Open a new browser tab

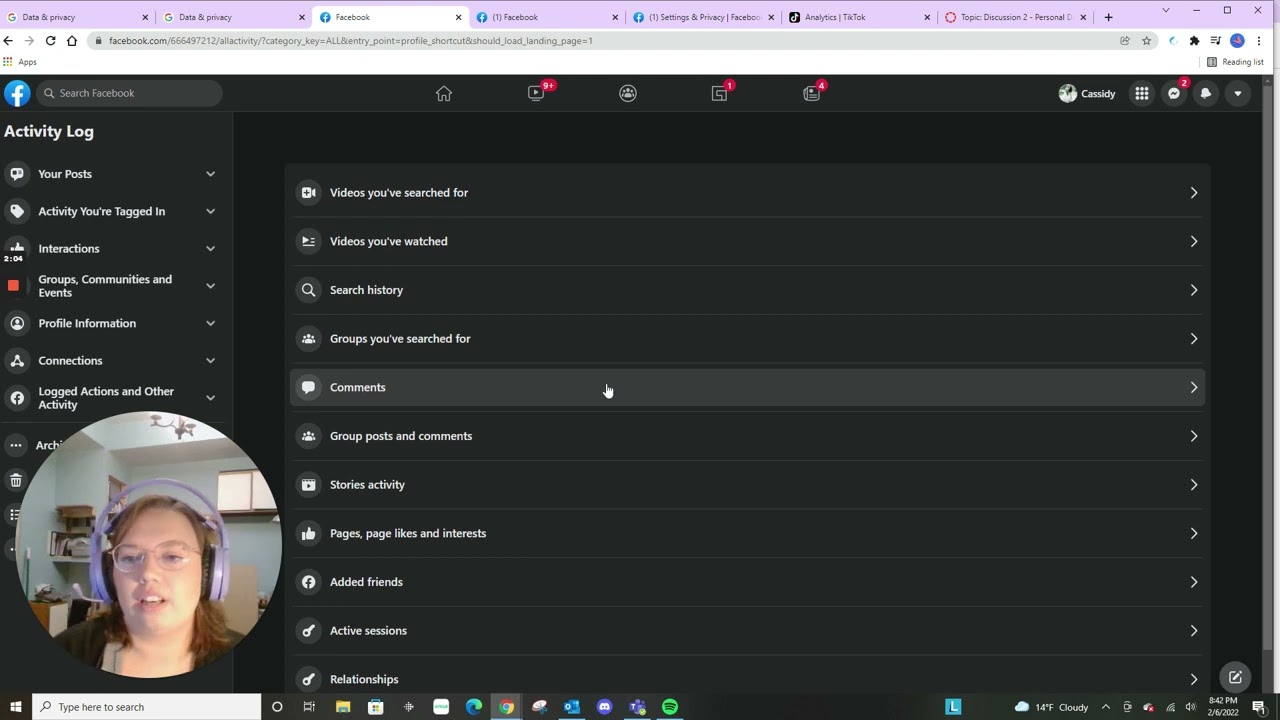pyautogui.click(x=1108, y=17)
